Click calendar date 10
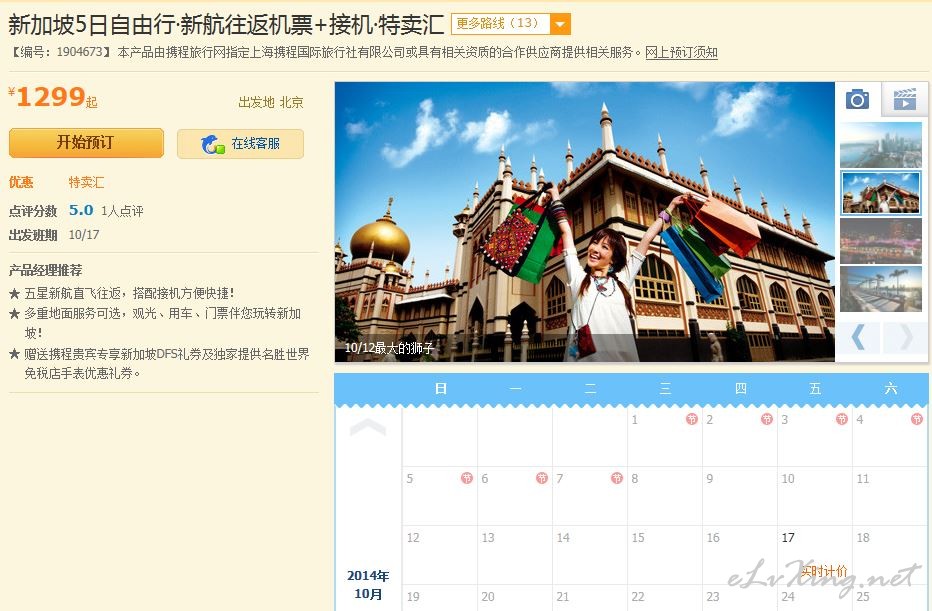The height and width of the screenshot is (611, 932). [x=788, y=478]
